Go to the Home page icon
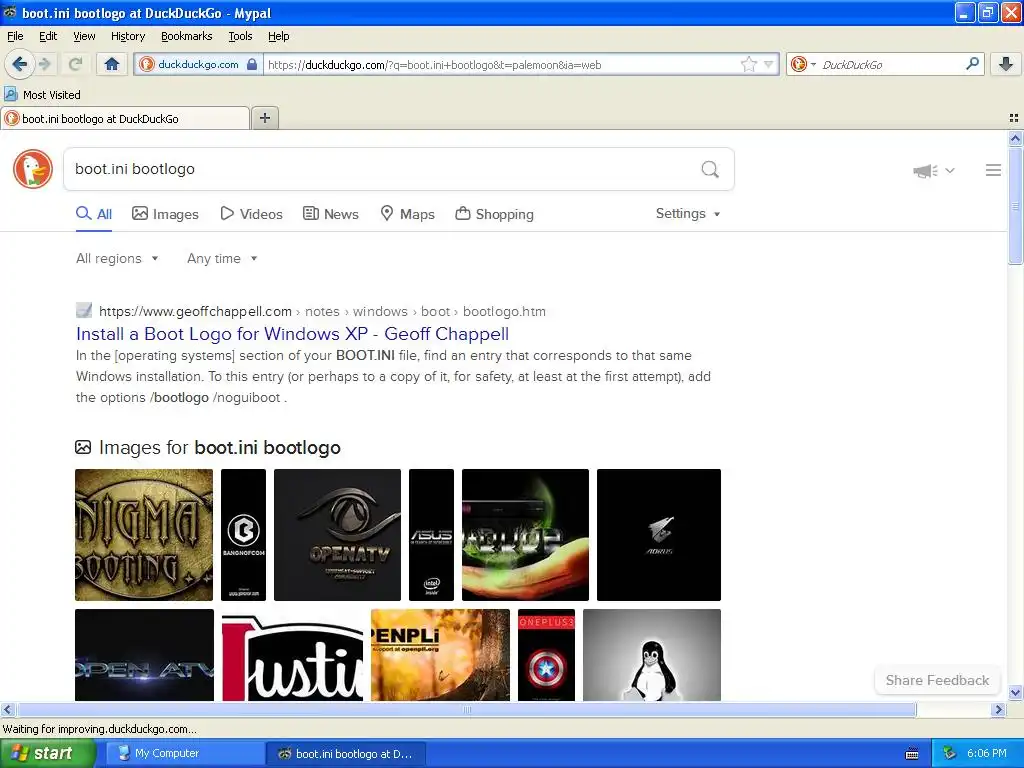The width and height of the screenshot is (1024, 768). [x=112, y=64]
